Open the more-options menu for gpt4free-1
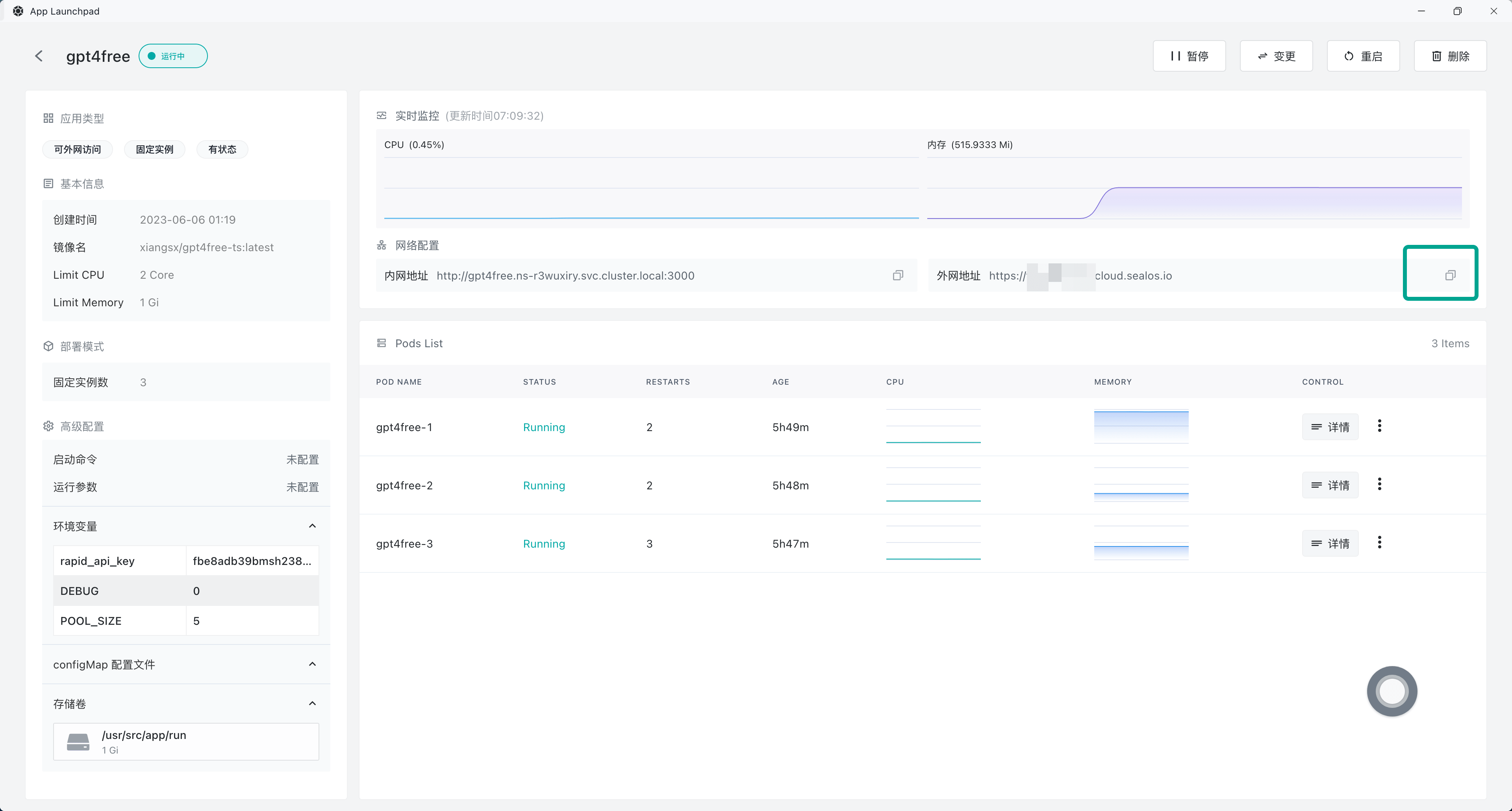 point(1379,426)
